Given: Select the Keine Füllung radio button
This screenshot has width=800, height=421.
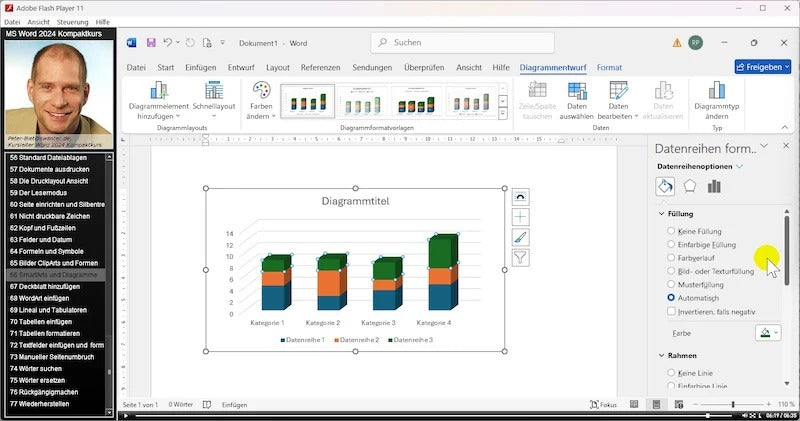Looking at the screenshot, I should [x=671, y=231].
